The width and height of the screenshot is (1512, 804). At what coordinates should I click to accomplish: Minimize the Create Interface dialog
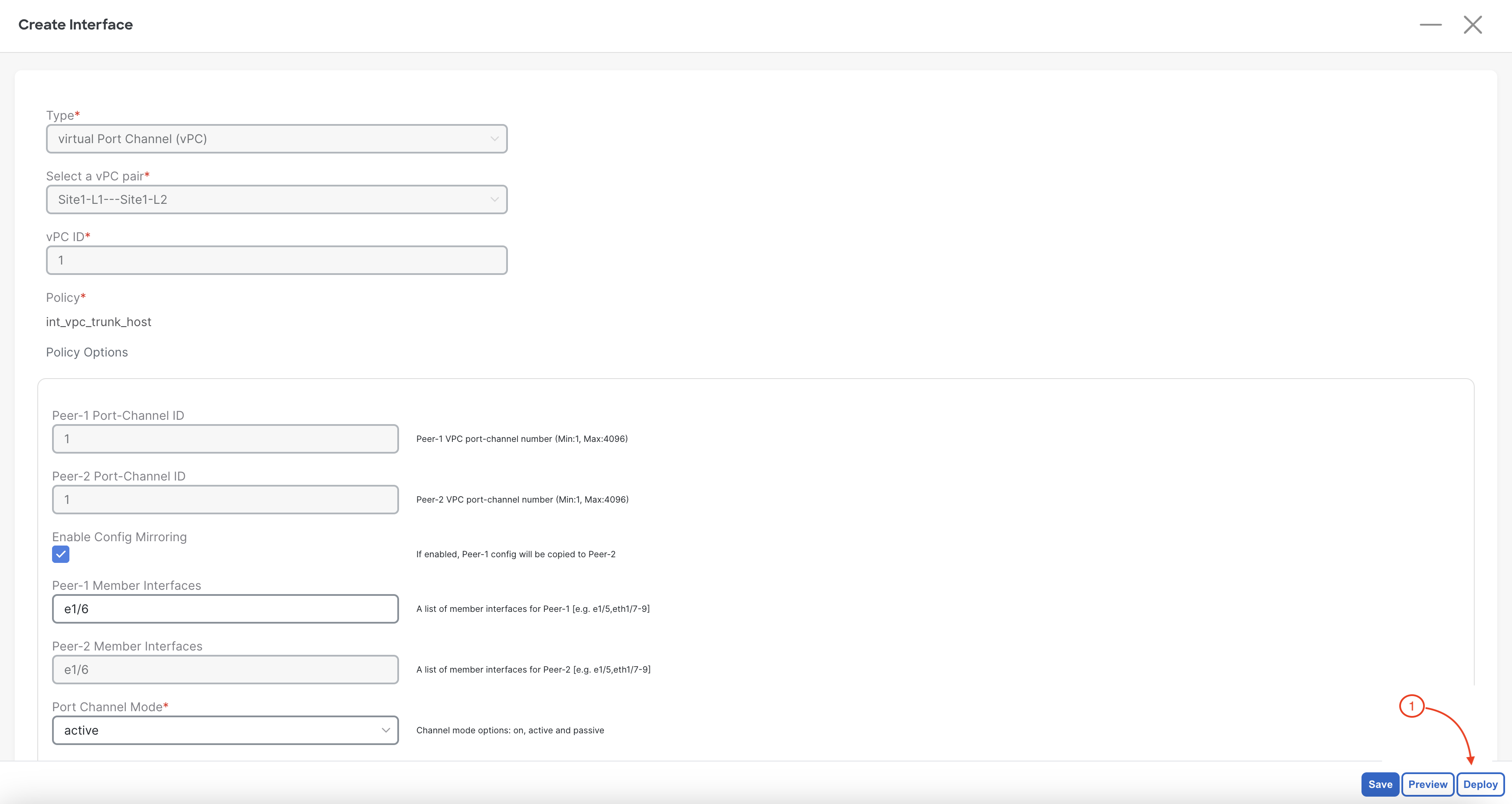pos(1430,25)
